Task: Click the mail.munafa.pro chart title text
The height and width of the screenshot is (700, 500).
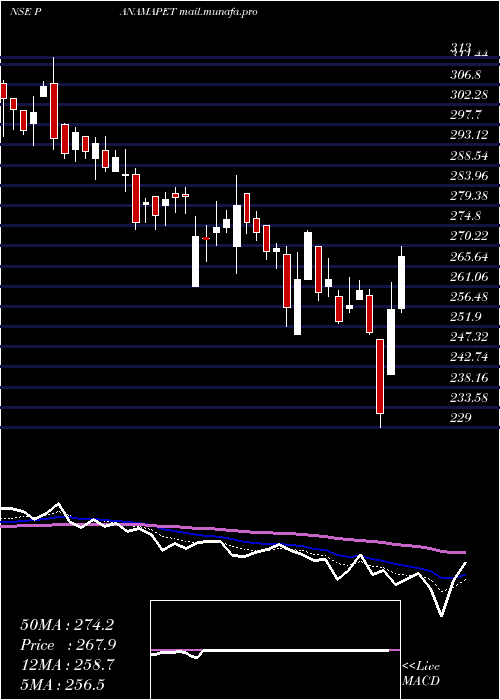Action: point(218,12)
